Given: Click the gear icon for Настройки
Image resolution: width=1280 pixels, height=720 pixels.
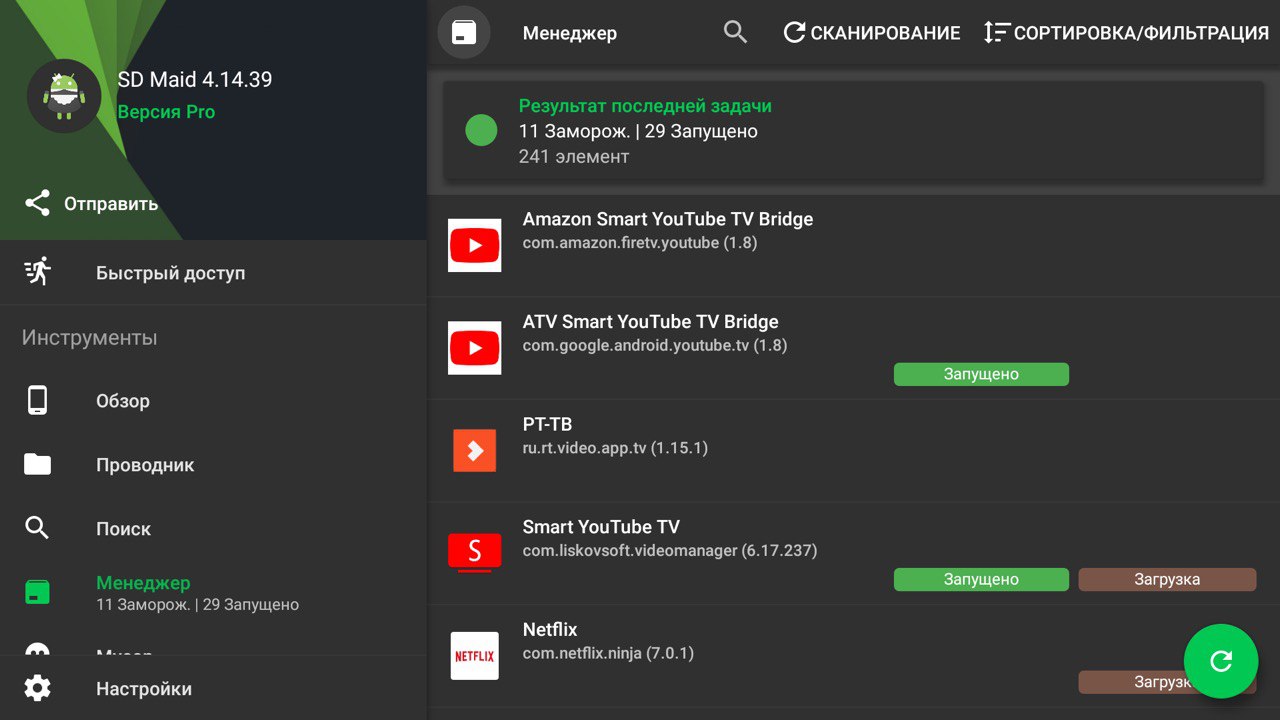Looking at the screenshot, I should click(37, 688).
